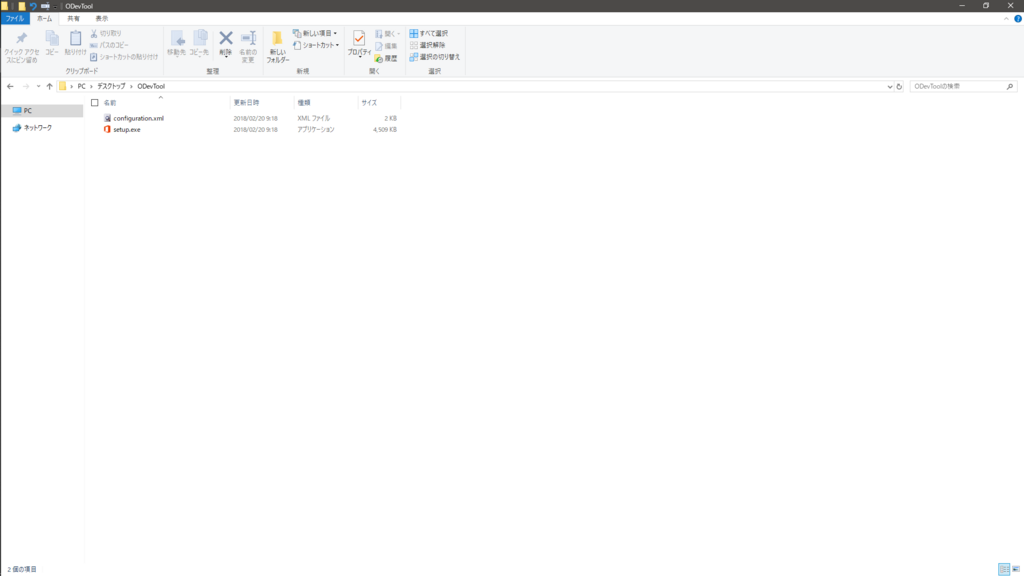
Task: Click the 4,509 KB size cell
Action: point(385,129)
